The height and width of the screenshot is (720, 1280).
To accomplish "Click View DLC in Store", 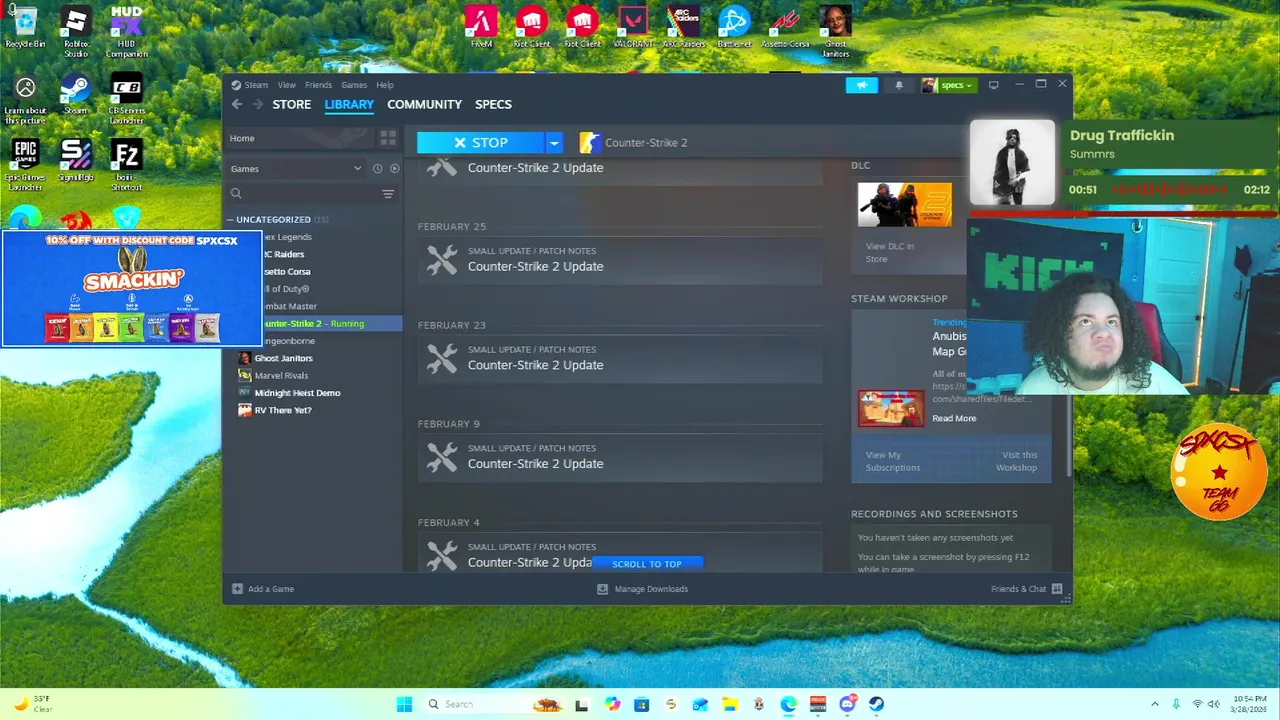I will [x=890, y=252].
